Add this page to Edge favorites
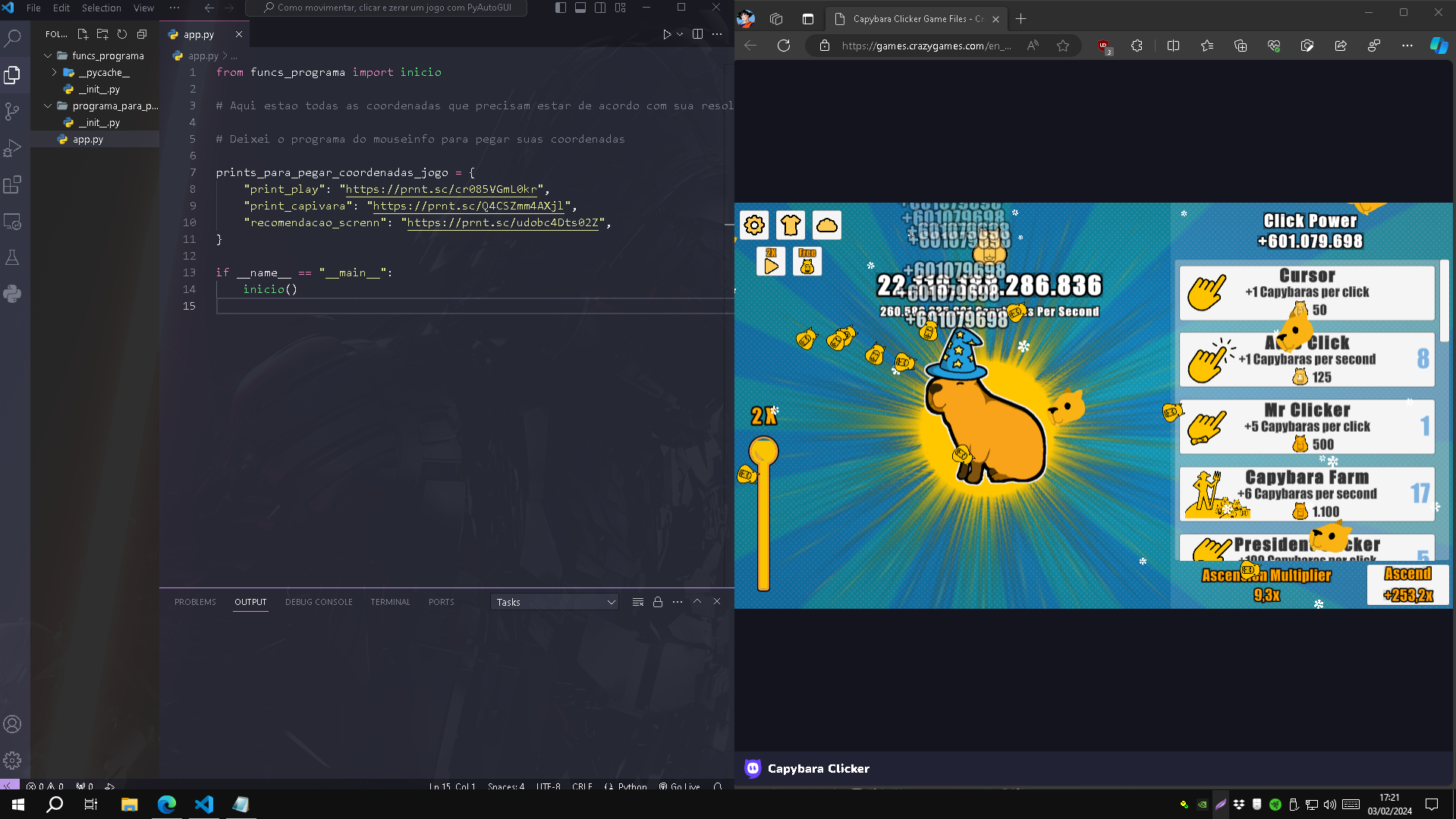 1063,46
